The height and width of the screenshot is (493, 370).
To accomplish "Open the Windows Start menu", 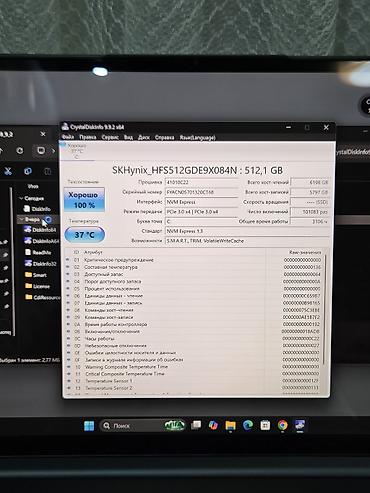I will tap(89, 426).
